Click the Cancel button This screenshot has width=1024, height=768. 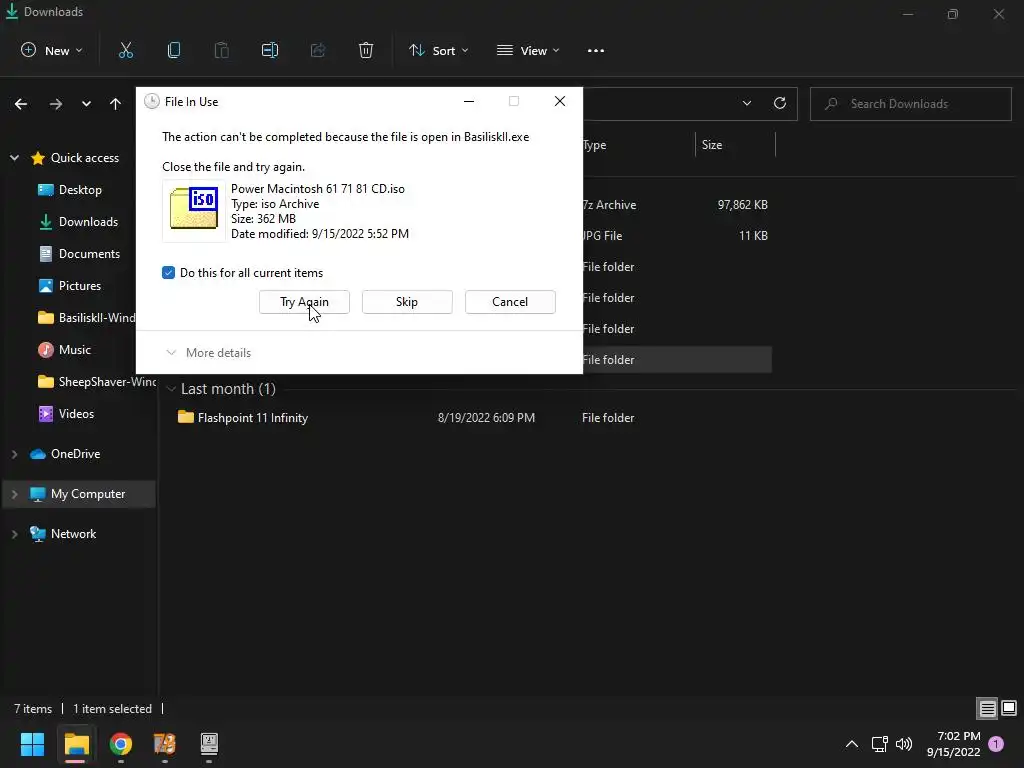(510, 302)
